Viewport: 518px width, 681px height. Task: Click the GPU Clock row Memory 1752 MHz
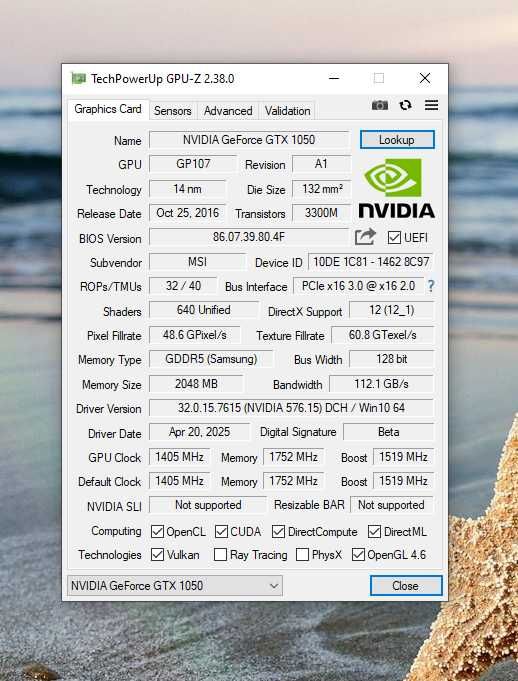294,457
